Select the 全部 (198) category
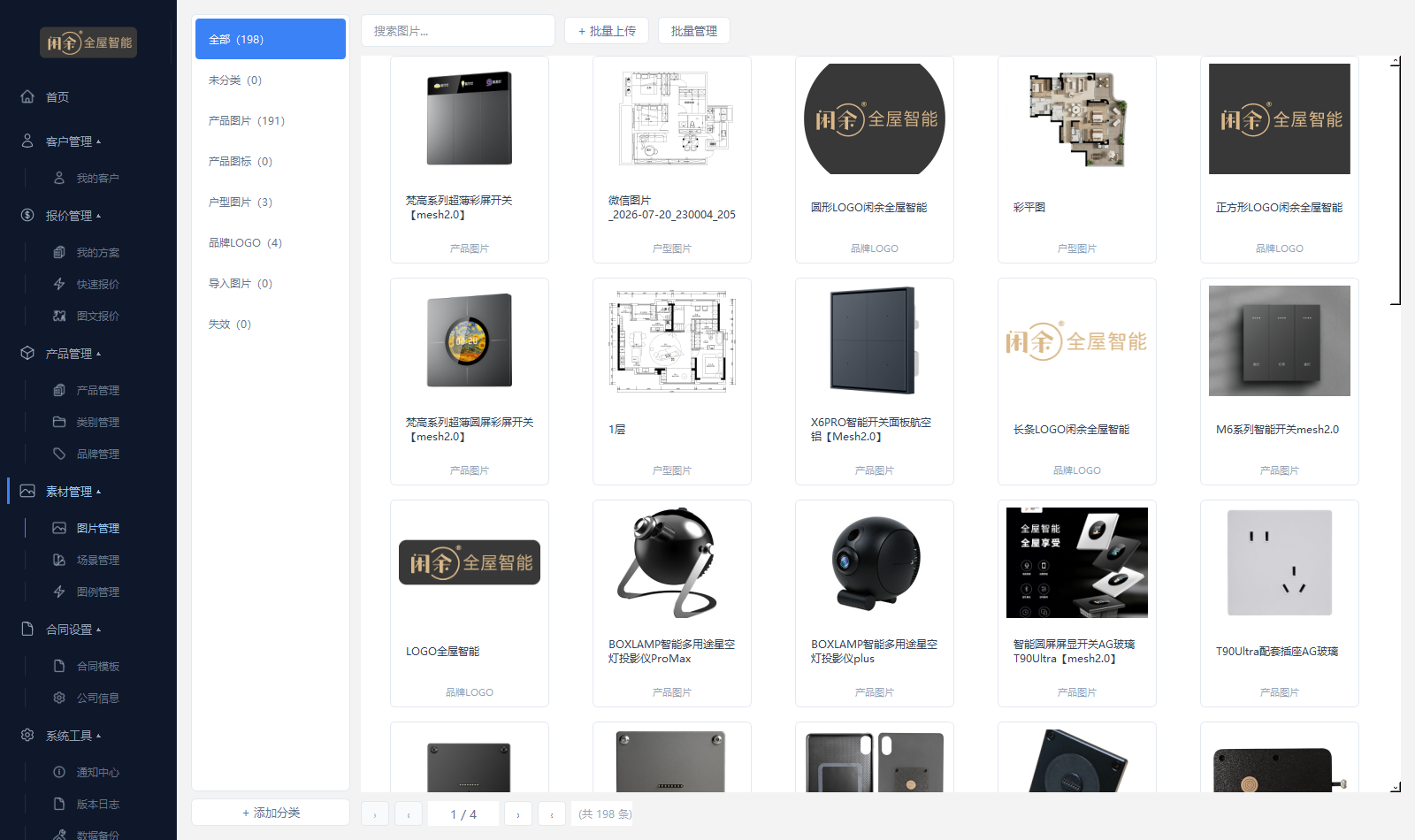 click(x=271, y=39)
